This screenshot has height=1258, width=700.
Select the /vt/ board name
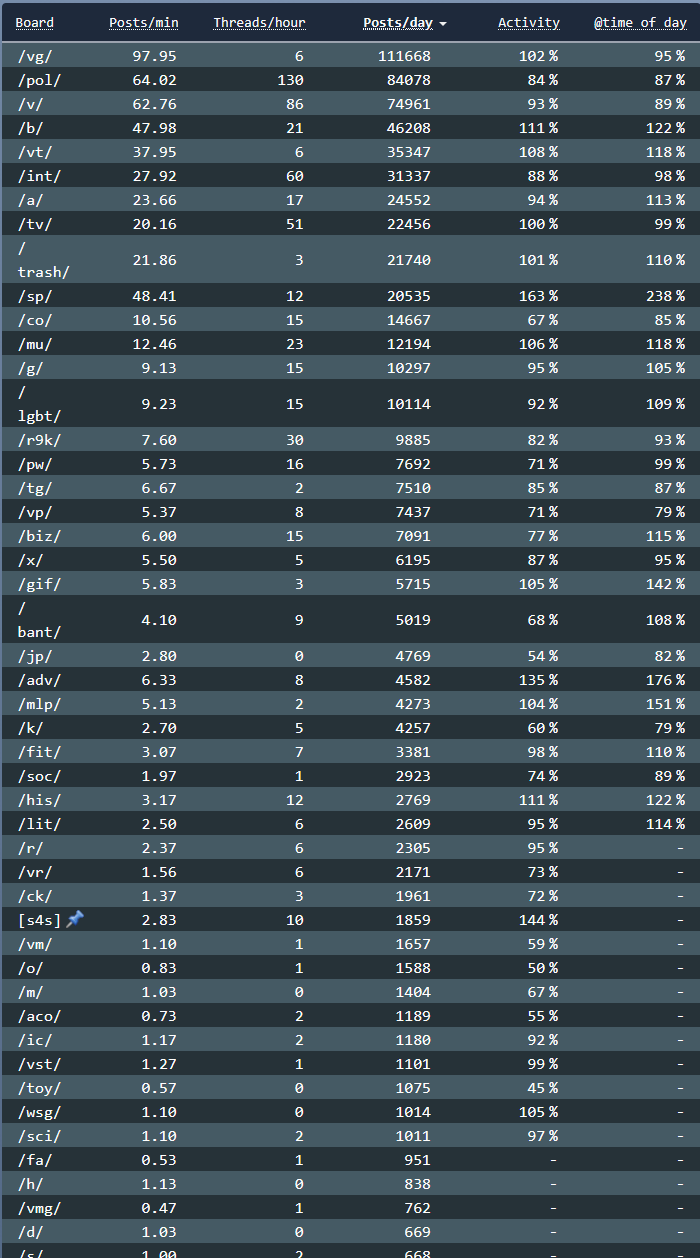point(35,152)
